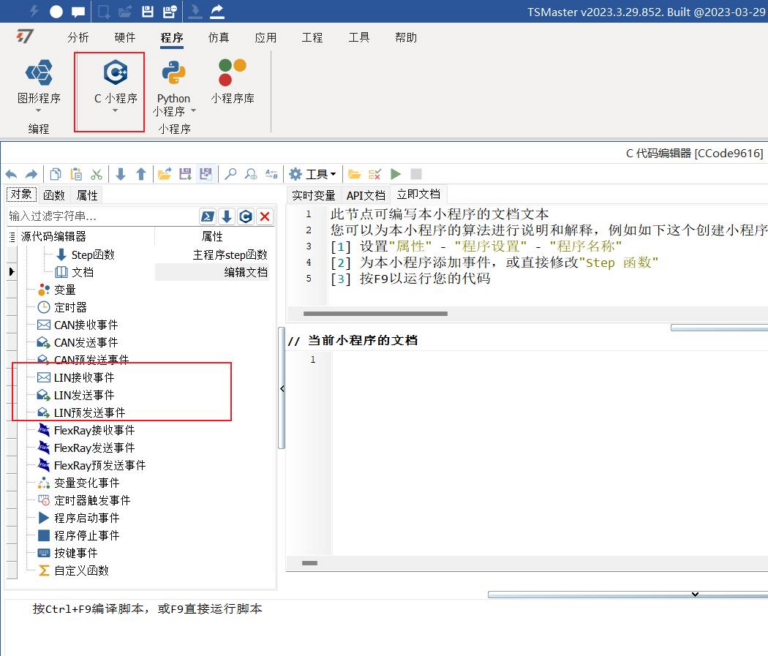This screenshot has width=768, height=656.
Task: Click the undo arrow in editor toolbar
Action: coord(12,174)
